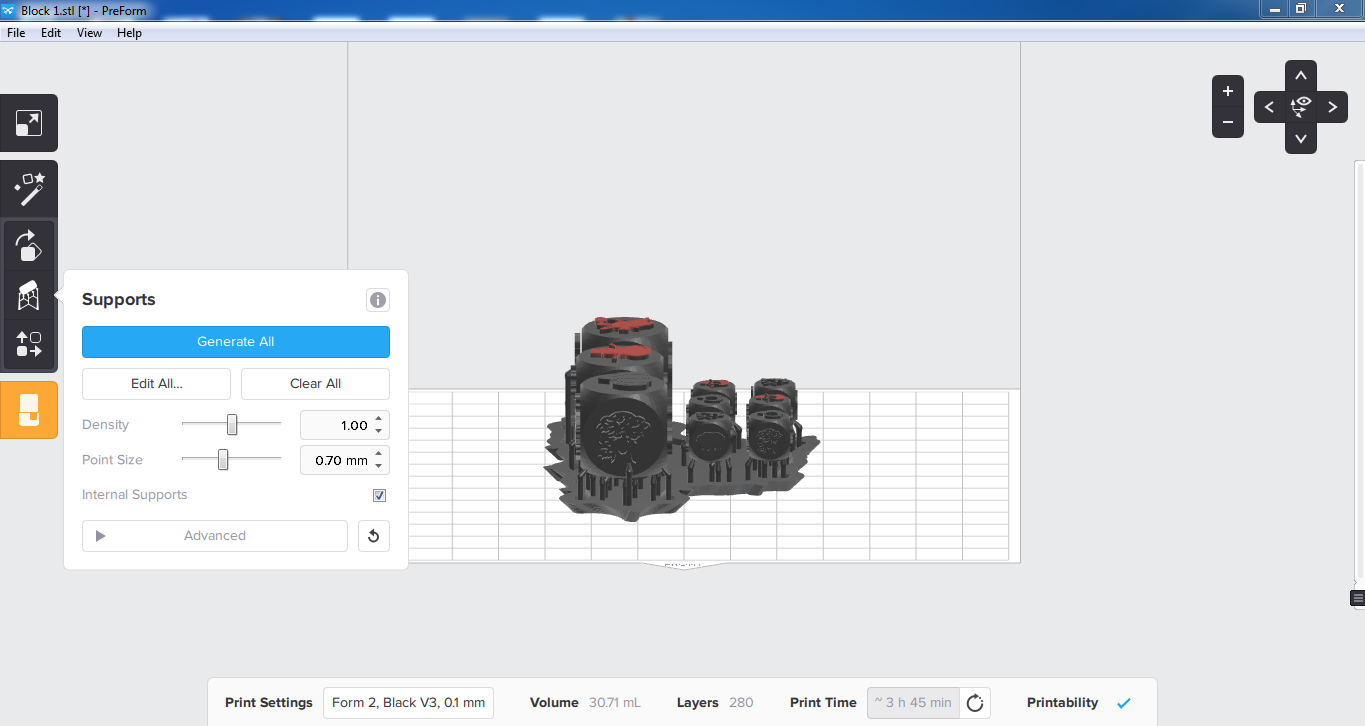Open the View menu

[90, 33]
